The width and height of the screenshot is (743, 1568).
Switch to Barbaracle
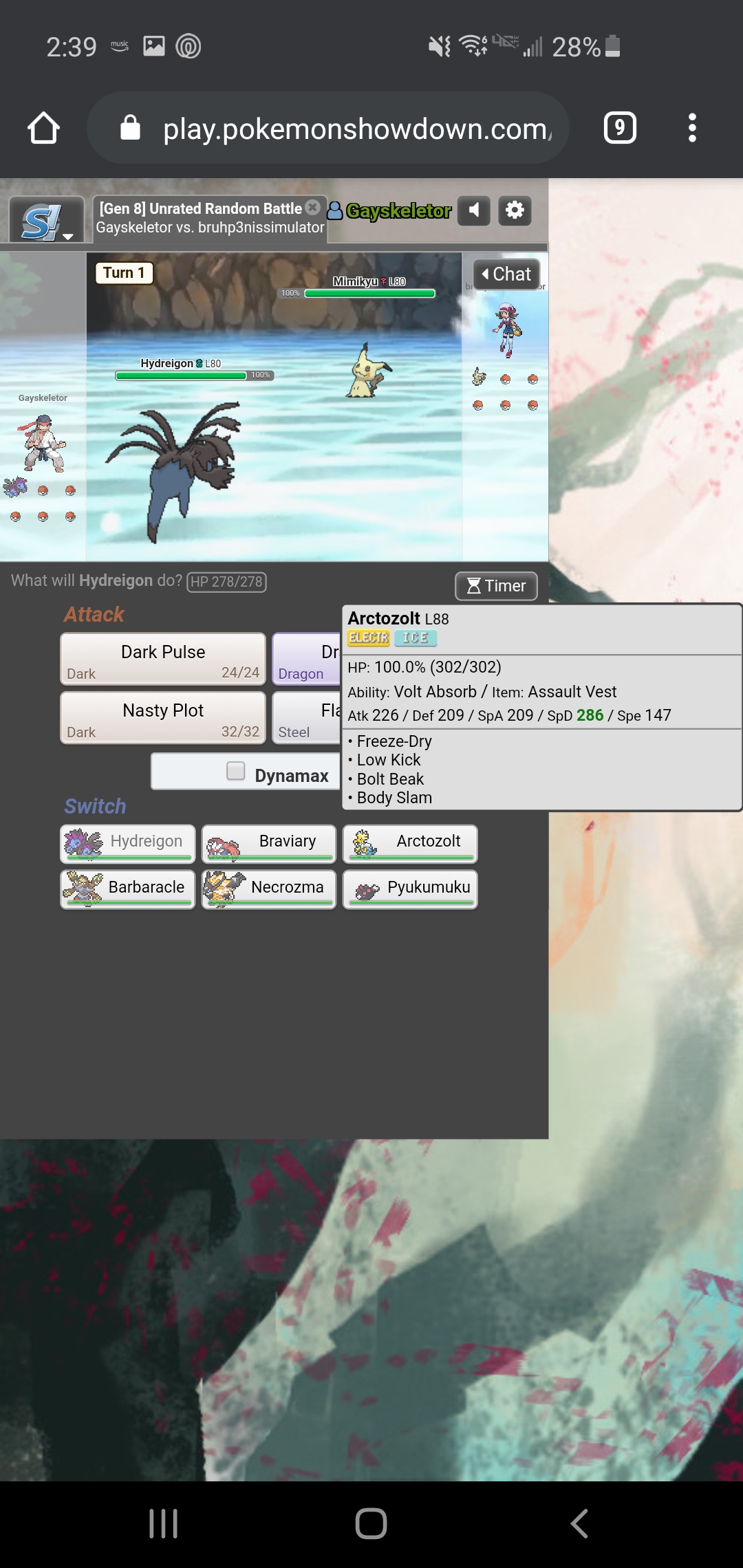click(x=128, y=890)
